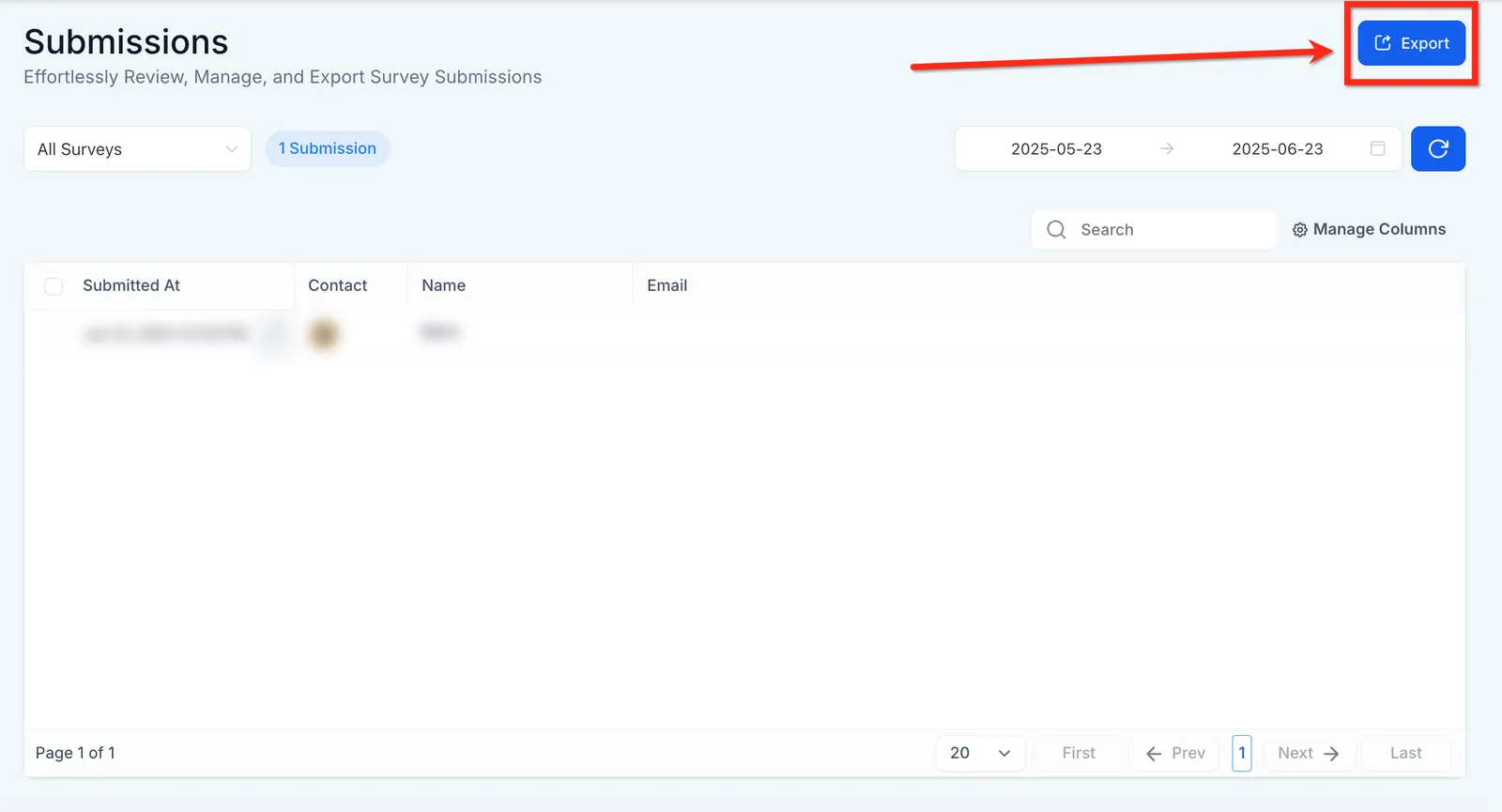Screen dimensions: 1502x812
Task: Click the gear icon beside Manage Columns
Action: click(x=1300, y=230)
